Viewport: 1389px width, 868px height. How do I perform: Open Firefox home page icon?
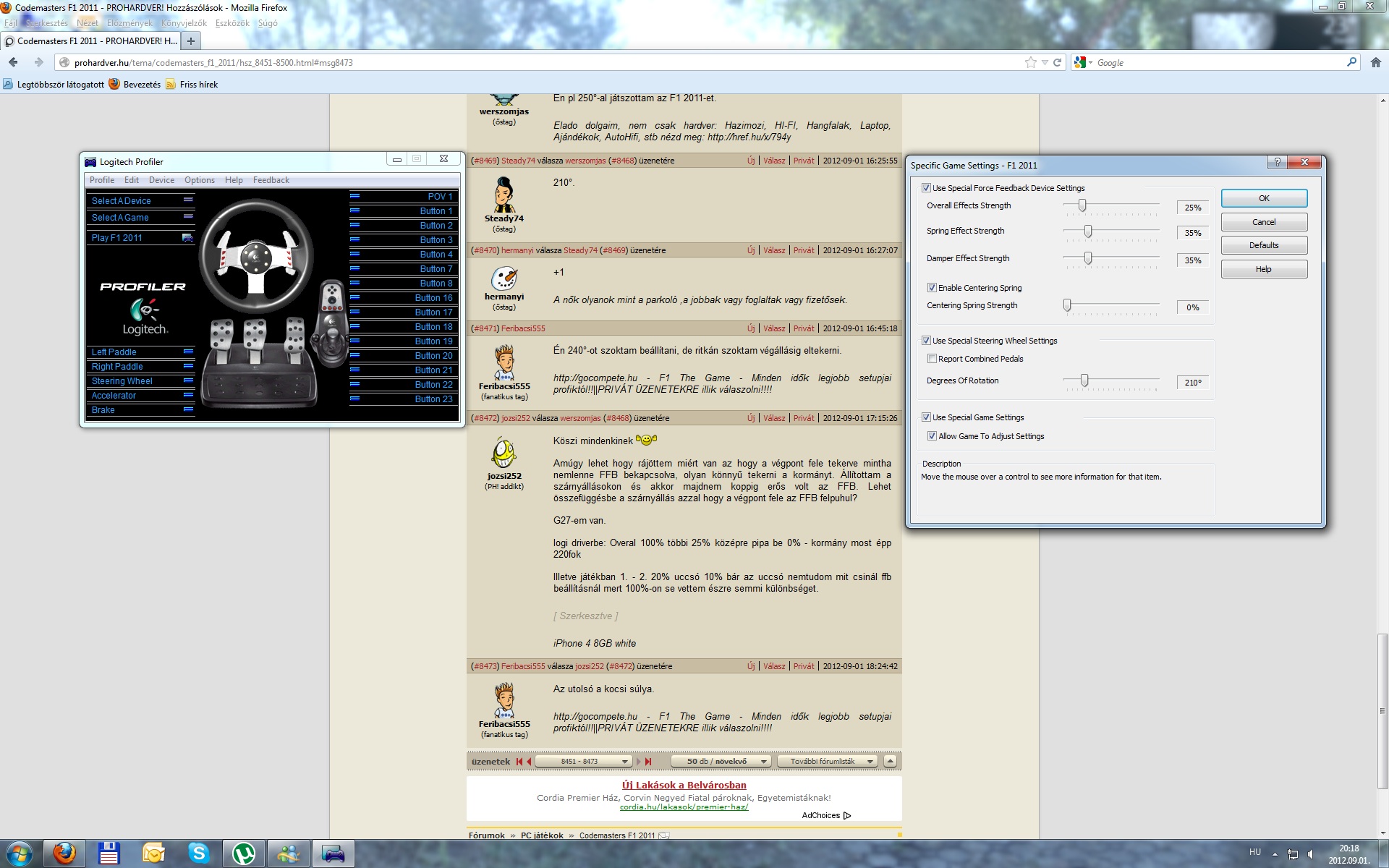point(1375,62)
